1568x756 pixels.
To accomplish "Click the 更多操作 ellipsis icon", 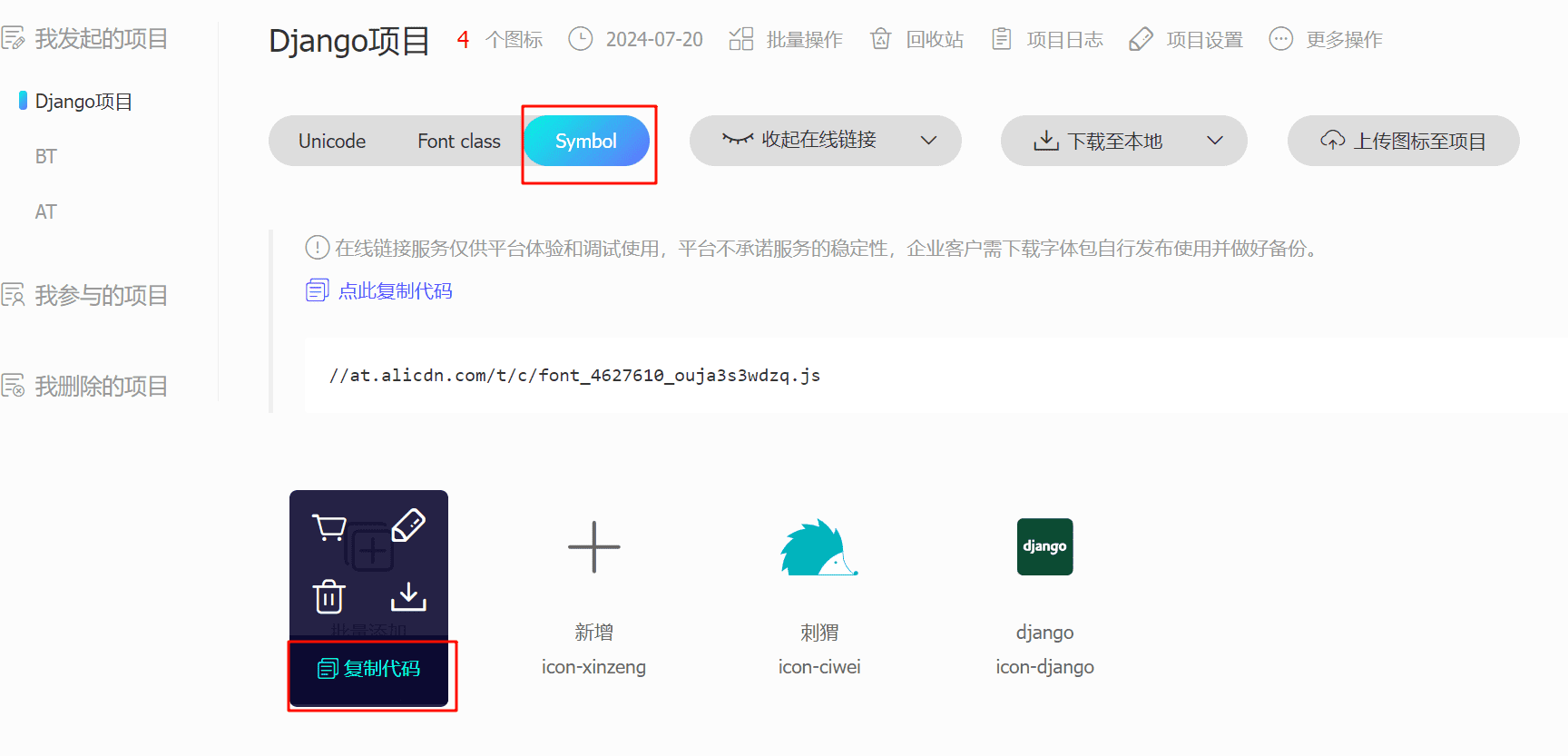I will coord(1280,39).
